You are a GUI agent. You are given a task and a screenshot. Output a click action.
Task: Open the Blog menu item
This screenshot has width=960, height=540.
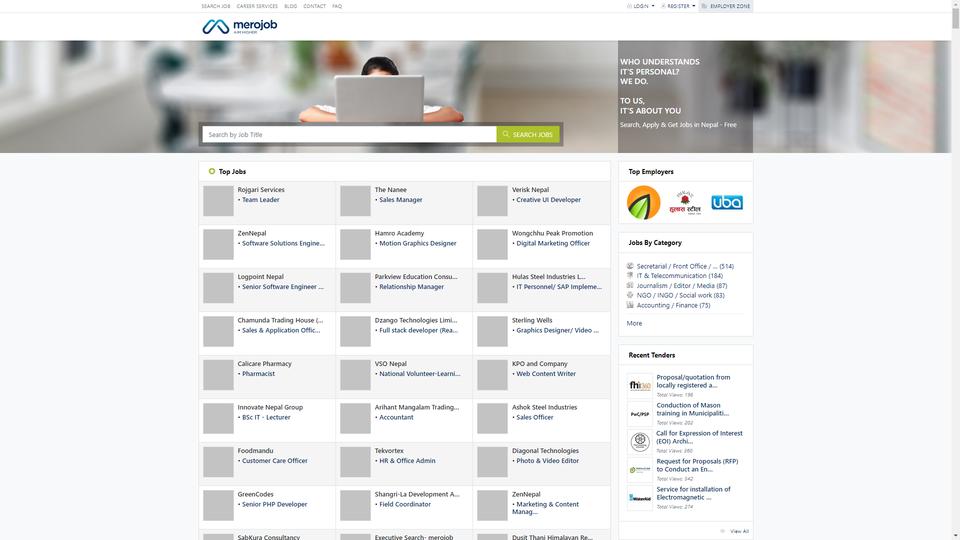click(291, 6)
